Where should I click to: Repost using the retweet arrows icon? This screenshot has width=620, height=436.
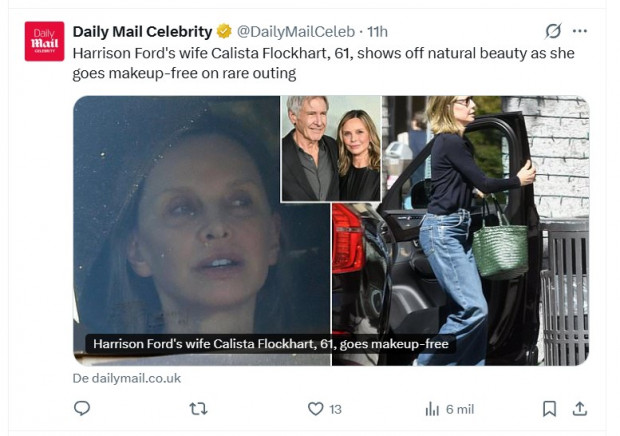198,408
